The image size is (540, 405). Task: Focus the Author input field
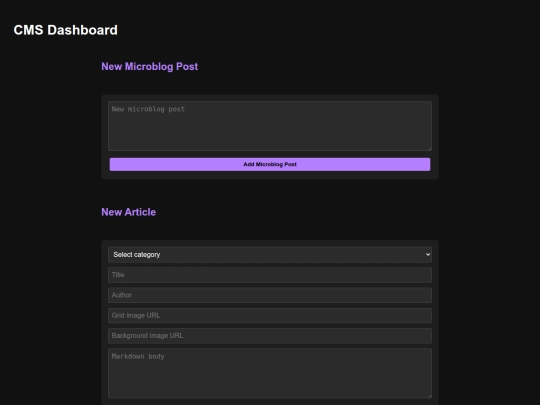pos(270,295)
